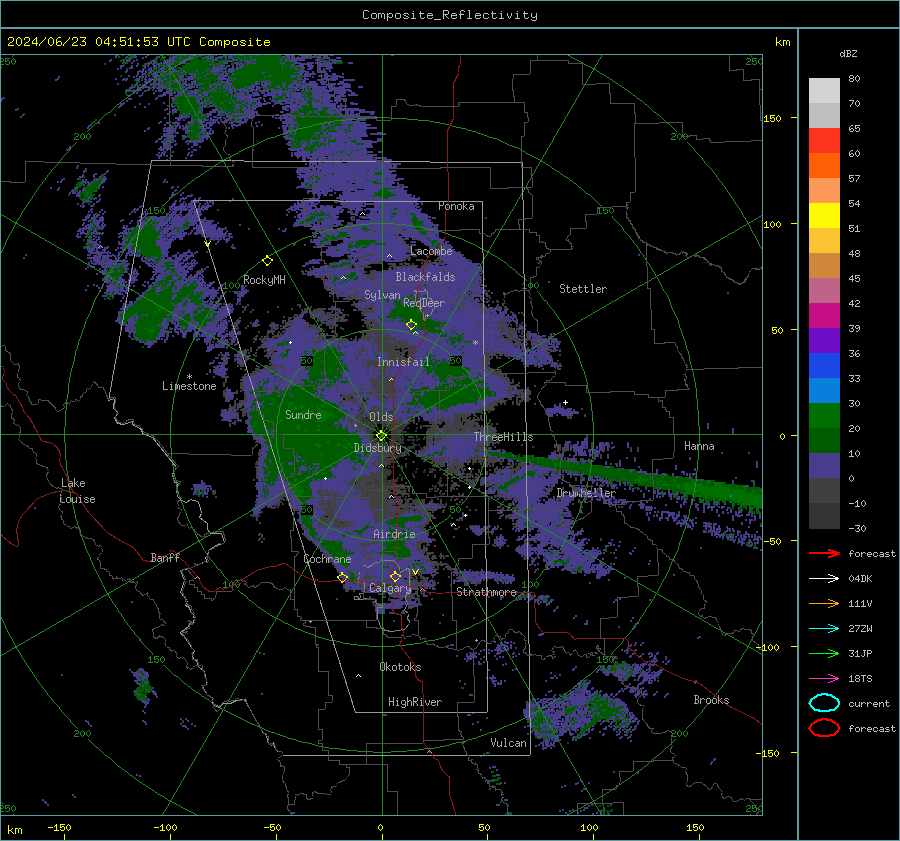Click the Innisfail label on map

403,362
